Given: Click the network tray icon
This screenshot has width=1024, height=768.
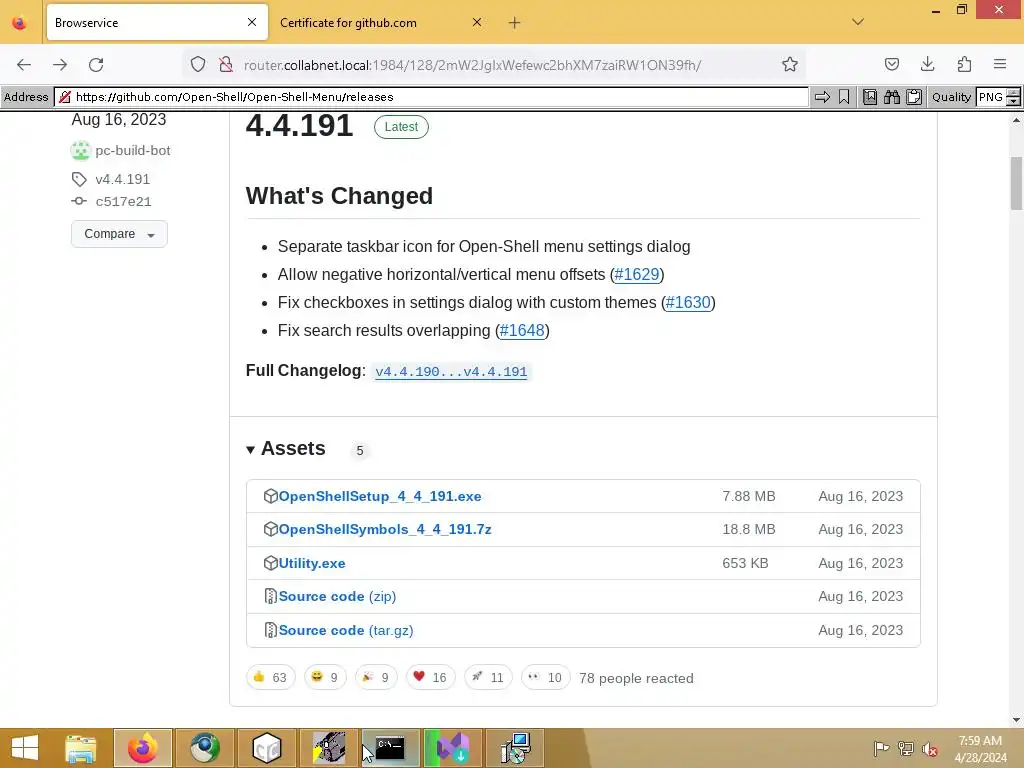Looking at the screenshot, I should (906, 748).
